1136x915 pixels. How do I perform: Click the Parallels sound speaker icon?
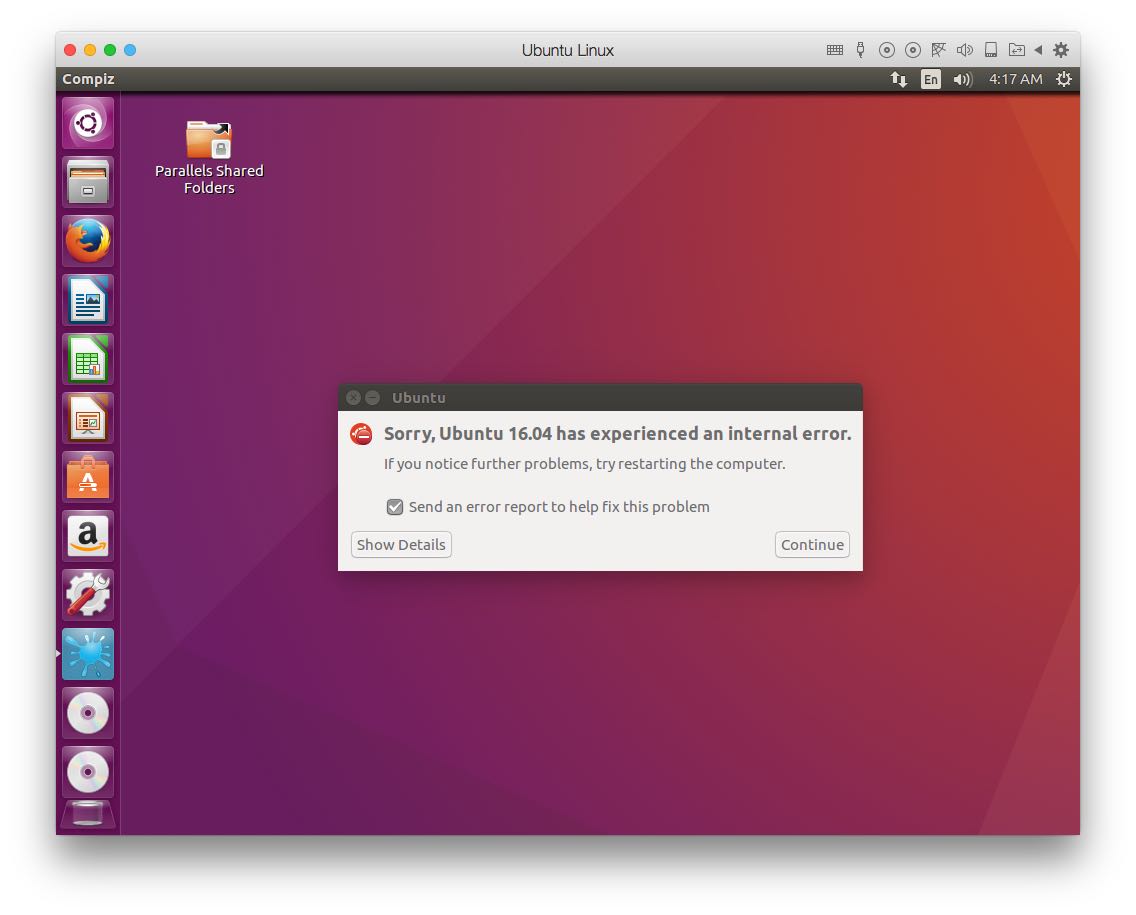pyautogui.click(x=964, y=50)
